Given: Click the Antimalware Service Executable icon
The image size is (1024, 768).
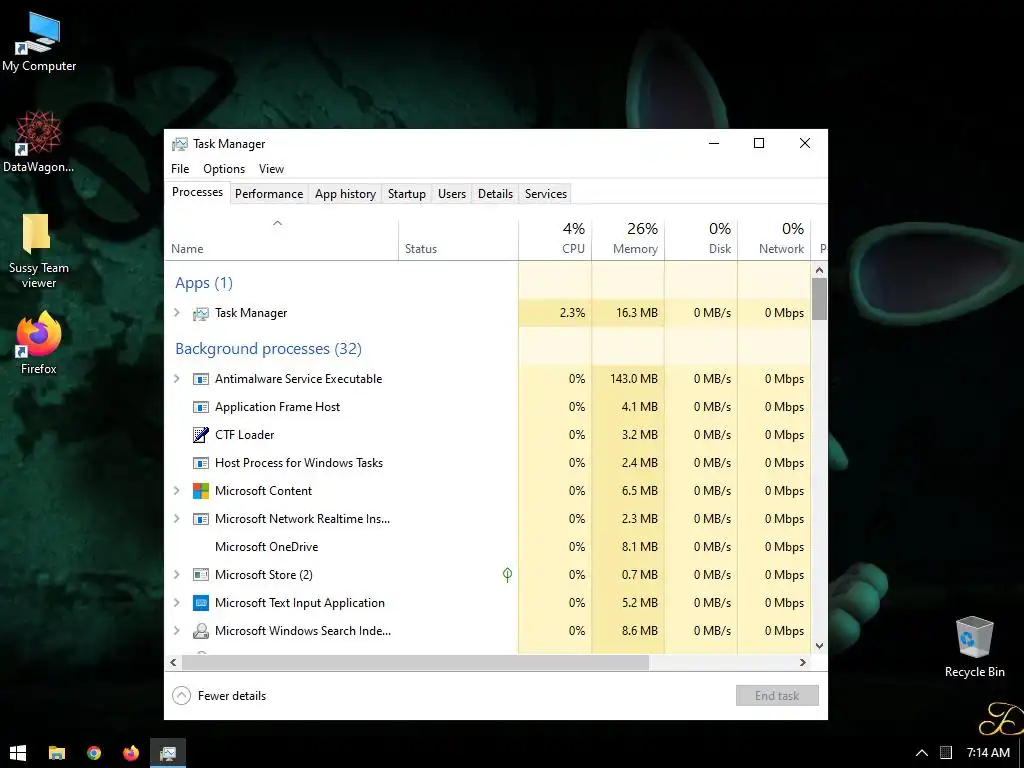Looking at the screenshot, I should pyautogui.click(x=200, y=379).
